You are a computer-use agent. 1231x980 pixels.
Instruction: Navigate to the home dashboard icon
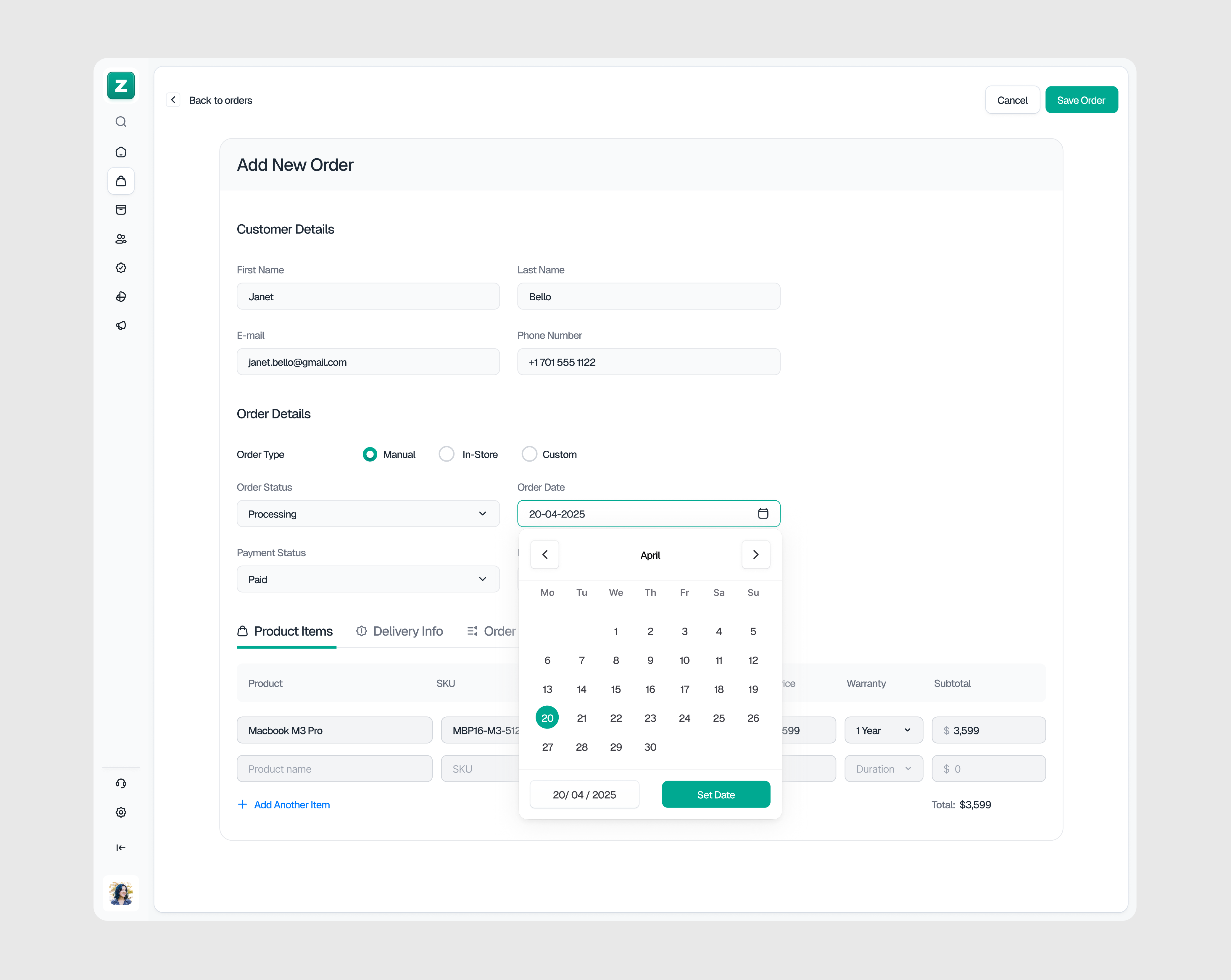point(120,152)
